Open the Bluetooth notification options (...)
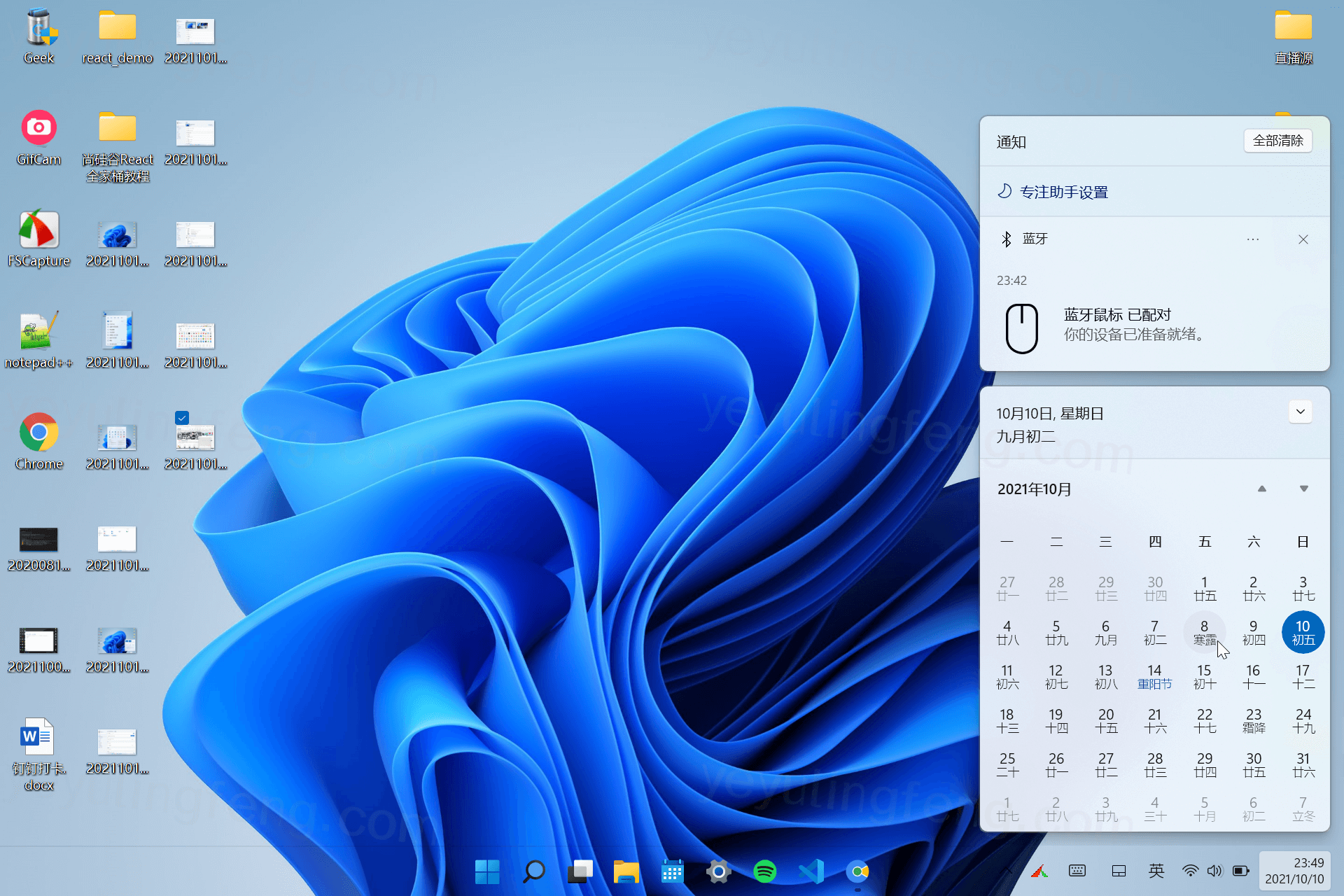Image resolution: width=1344 pixels, height=896 pixels. [x=1252, y=239]
